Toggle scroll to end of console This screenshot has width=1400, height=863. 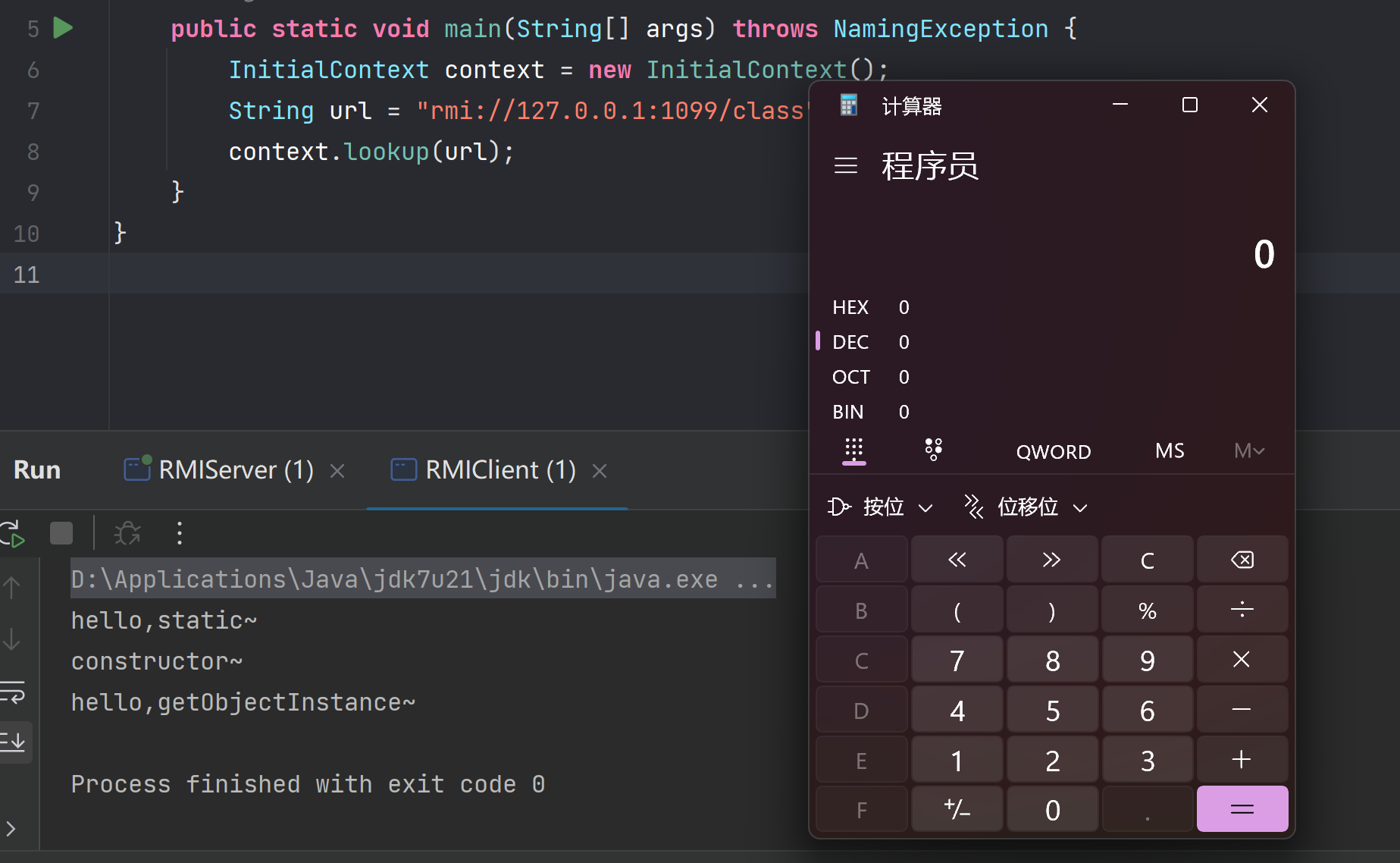(x=13, y=741)
